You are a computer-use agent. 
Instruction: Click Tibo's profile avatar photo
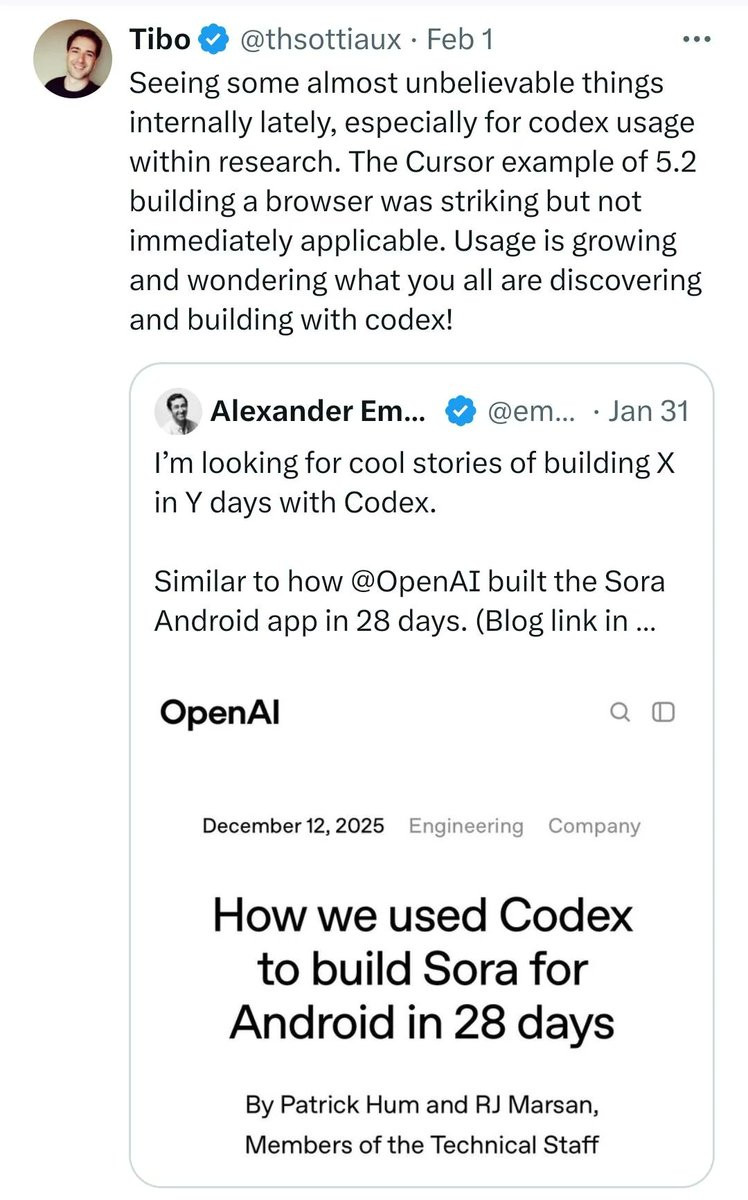point(73,57)
